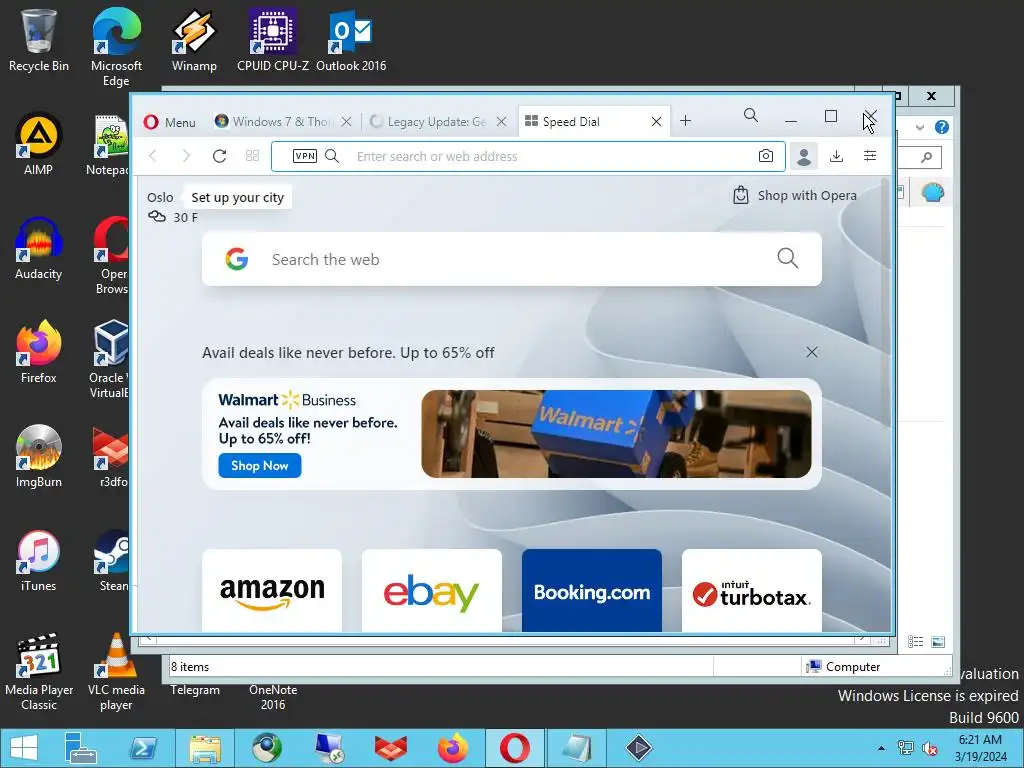Switch to the Windows 7 & Thor tab
The image size is (1024, 768).
283,122
